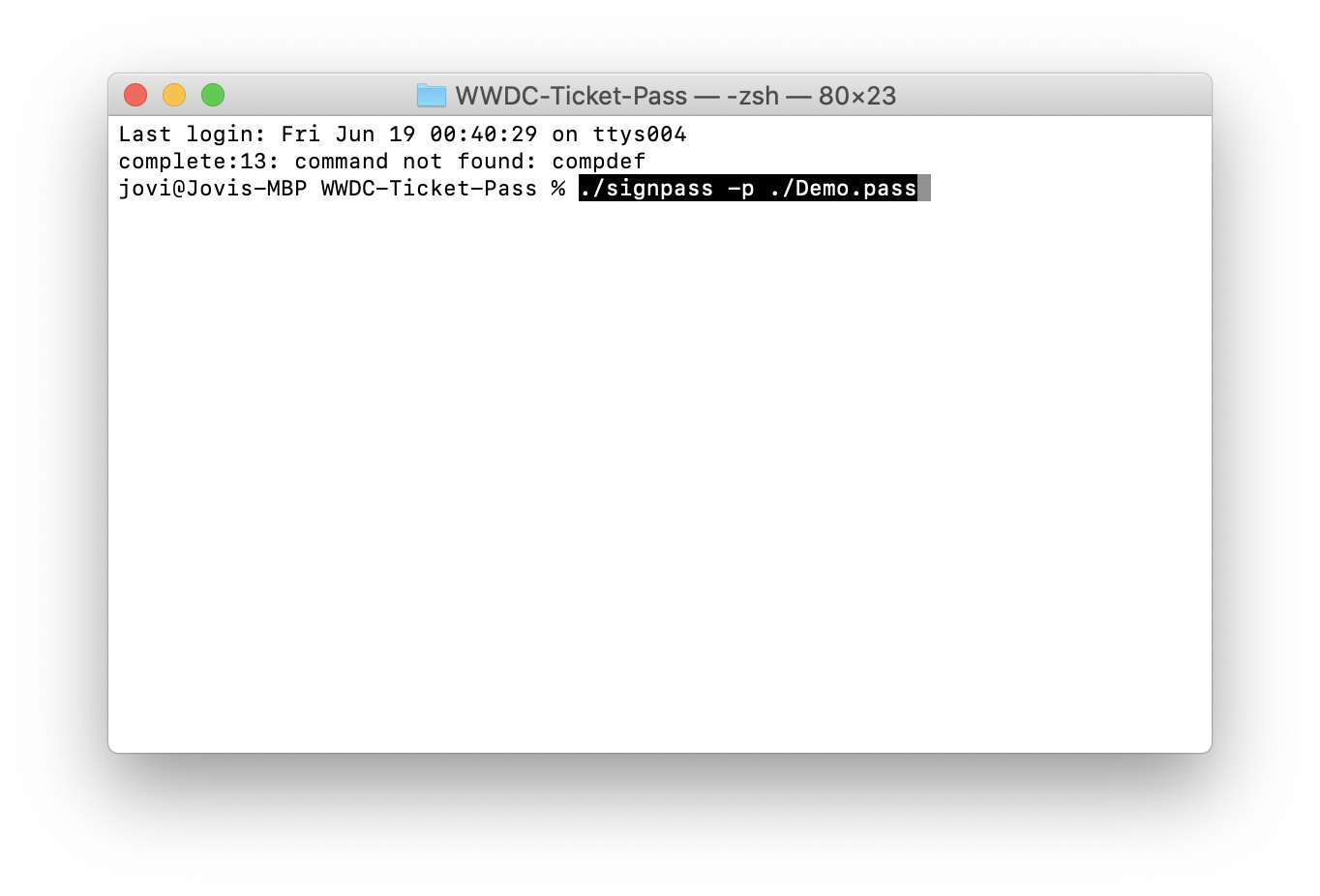Screen dimensions: 1320x896
Task: Click the gray cursor block after Demo.pass
Action: 924,188
